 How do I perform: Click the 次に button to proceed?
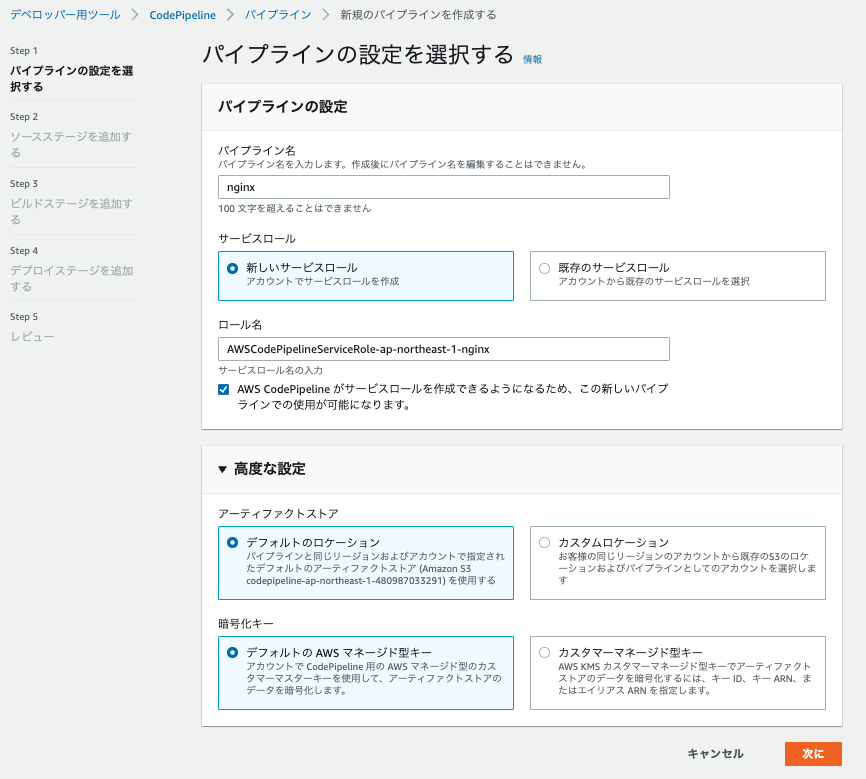click(x=813, y=754)
